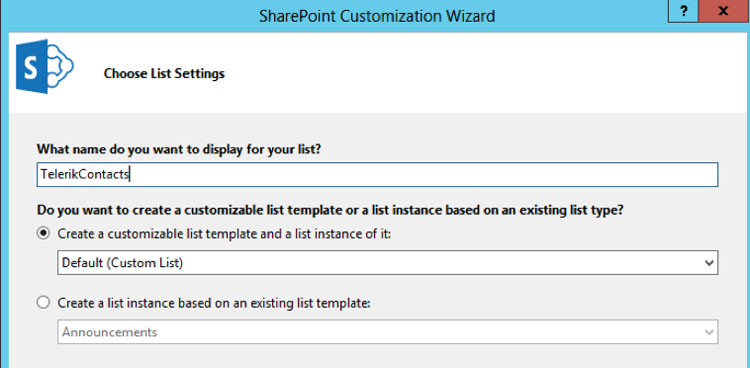This screenshot has width=750, height=368.
Task: Click 'What name do you want to display' label
Action: tap(179, 149)
